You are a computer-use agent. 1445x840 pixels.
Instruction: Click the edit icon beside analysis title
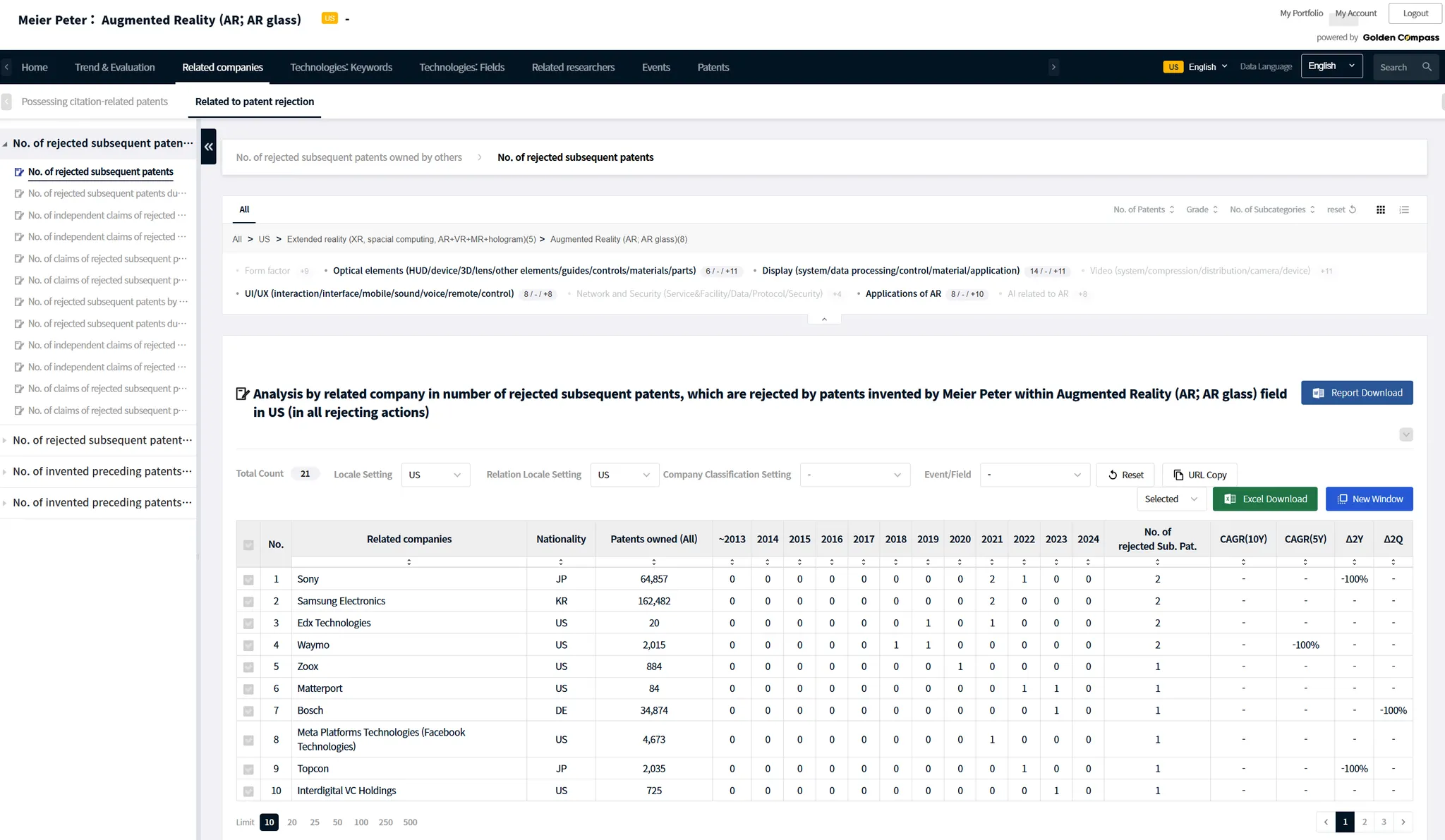coord(242,394)
